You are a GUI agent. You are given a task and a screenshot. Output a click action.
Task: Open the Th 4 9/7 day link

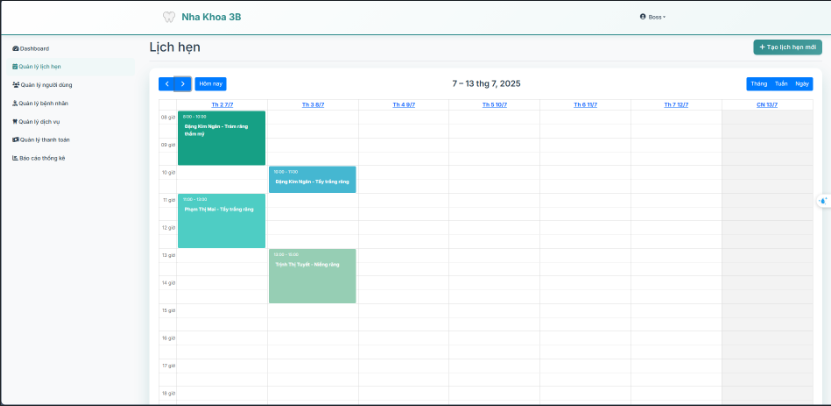coord(403,104)
